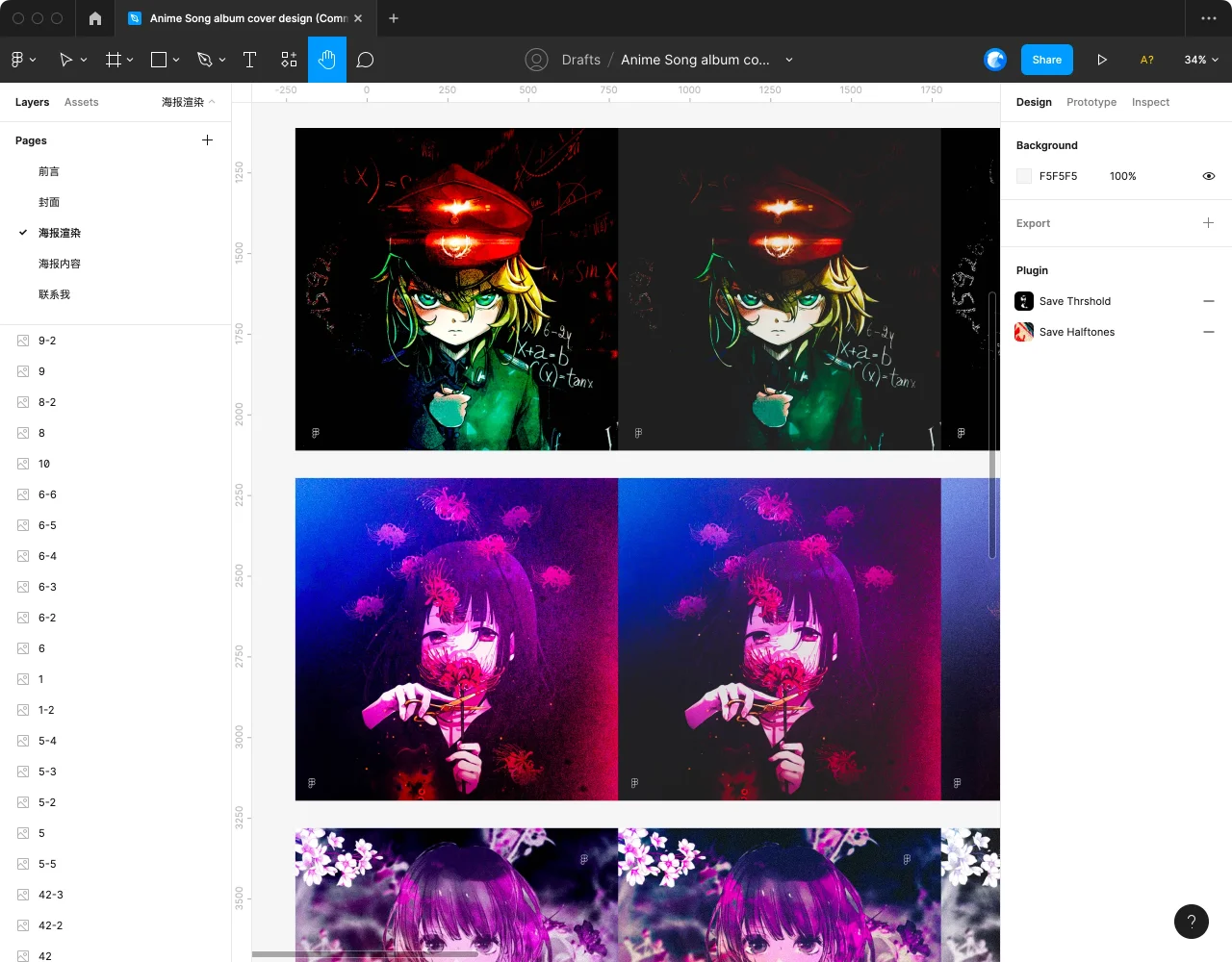Viewport: 1232px width, 962px height.
Task: Click the F5F5F5 background color swatch
Action: coord(1024,176)
